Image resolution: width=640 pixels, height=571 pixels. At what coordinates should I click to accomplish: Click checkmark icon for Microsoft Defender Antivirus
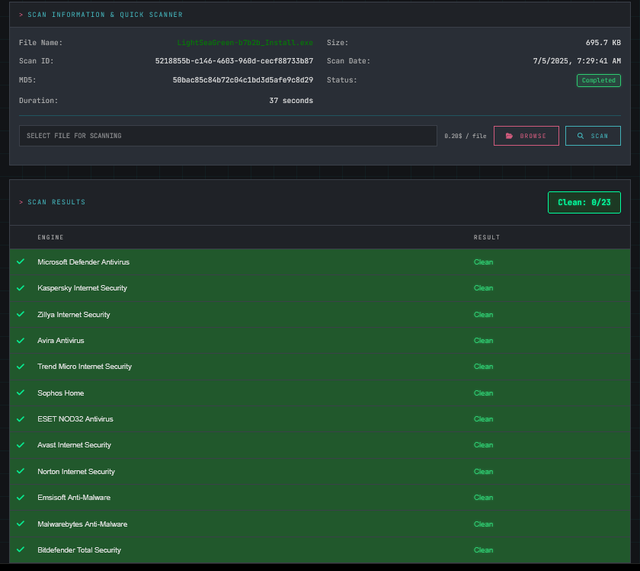point(20,262)
